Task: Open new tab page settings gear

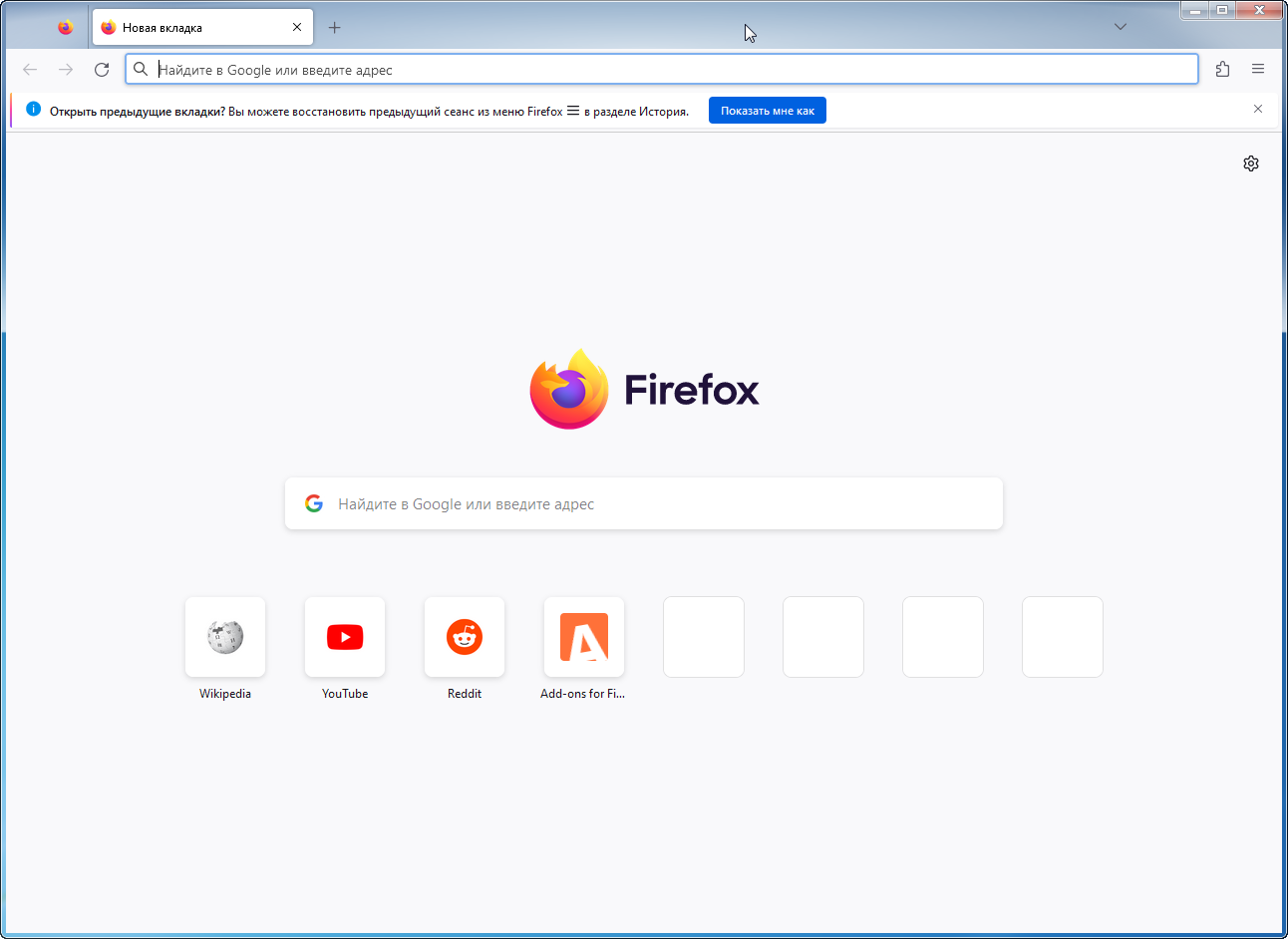Action: point(1251,163)
